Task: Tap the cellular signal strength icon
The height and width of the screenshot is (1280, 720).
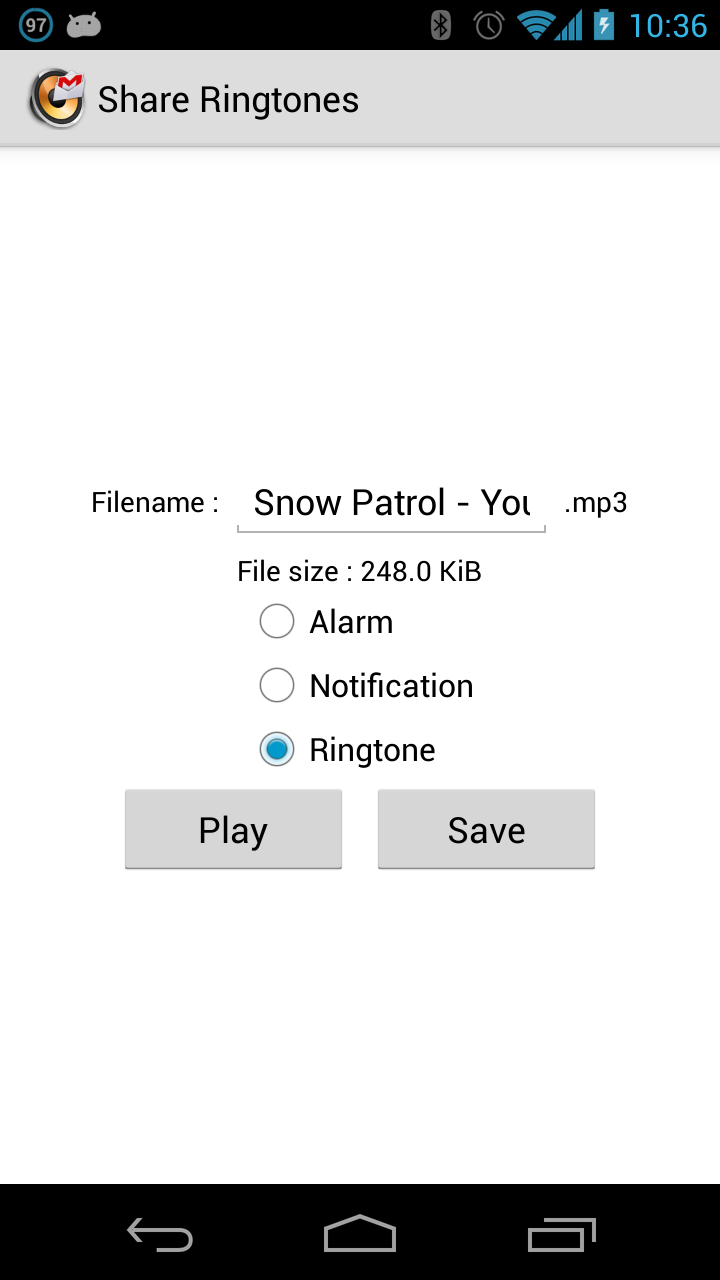Action: click(569, 25)
